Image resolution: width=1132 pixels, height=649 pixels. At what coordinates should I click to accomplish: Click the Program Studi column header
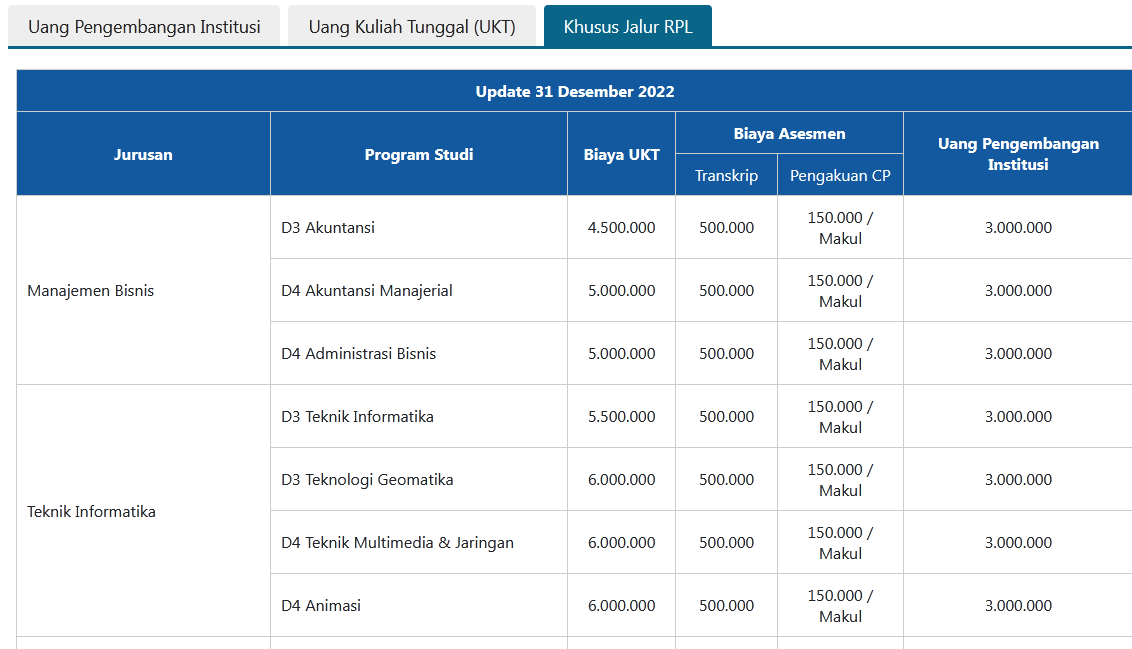click(418, 153)
